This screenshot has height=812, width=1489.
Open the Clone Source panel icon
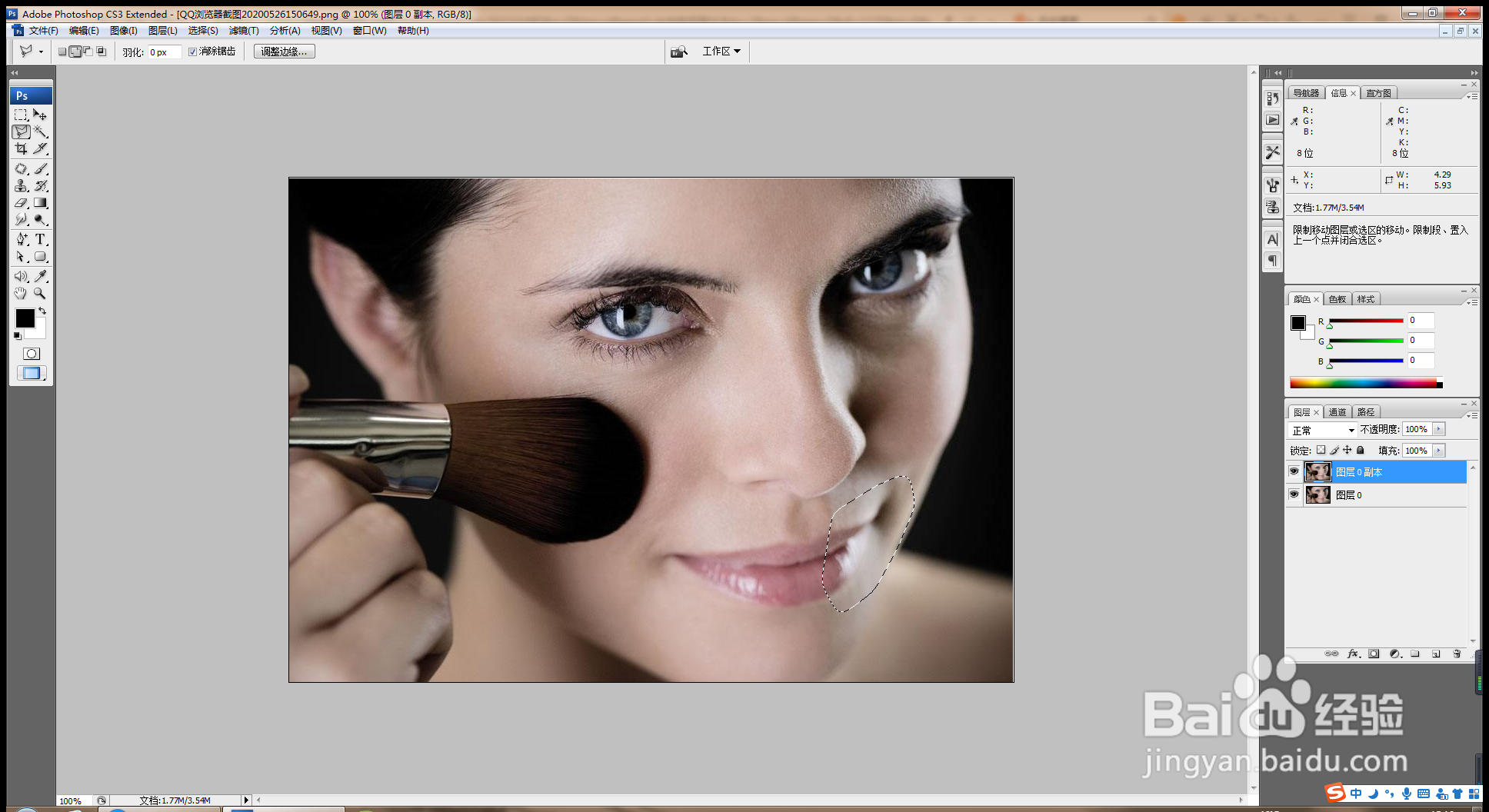pyautogui.click(x=1273, y=207)
